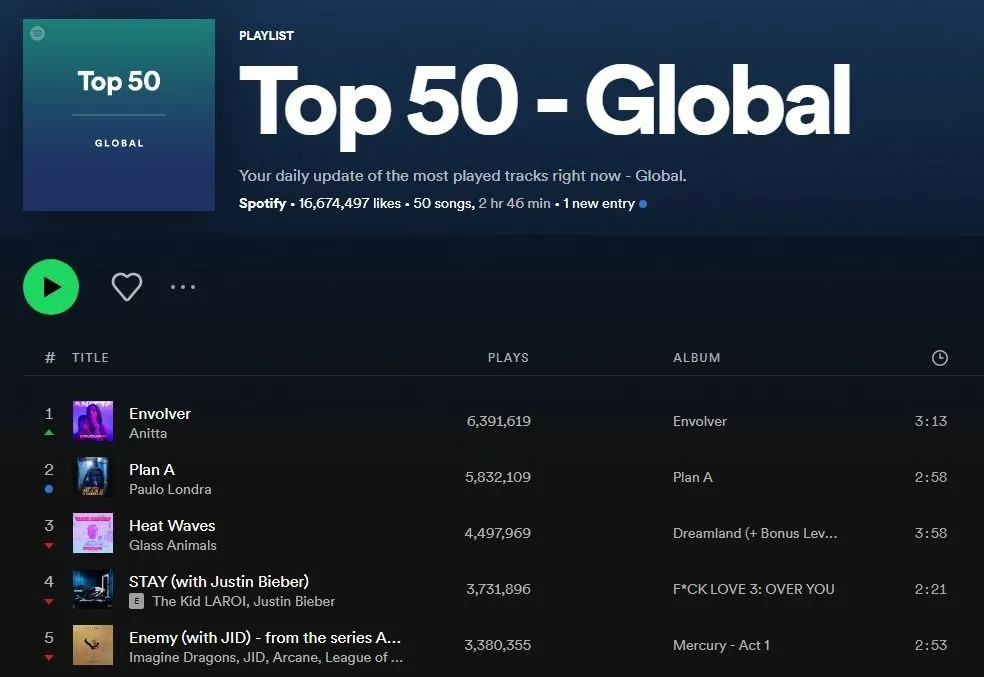Click the Spotify logo on the cover
The image size is (984, 677).
point(38,33)
